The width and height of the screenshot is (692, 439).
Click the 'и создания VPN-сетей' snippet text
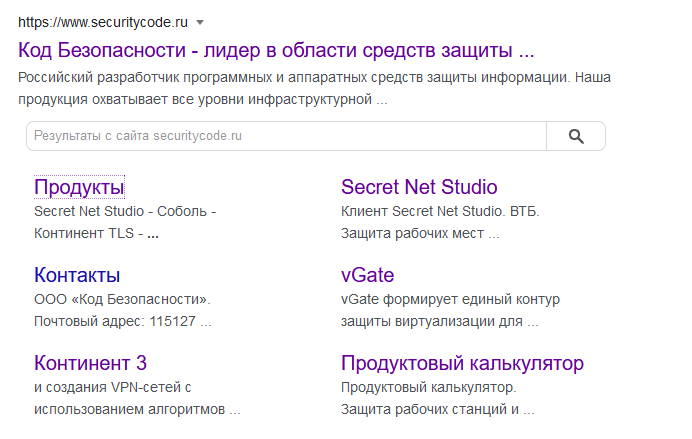pos(112,386)
